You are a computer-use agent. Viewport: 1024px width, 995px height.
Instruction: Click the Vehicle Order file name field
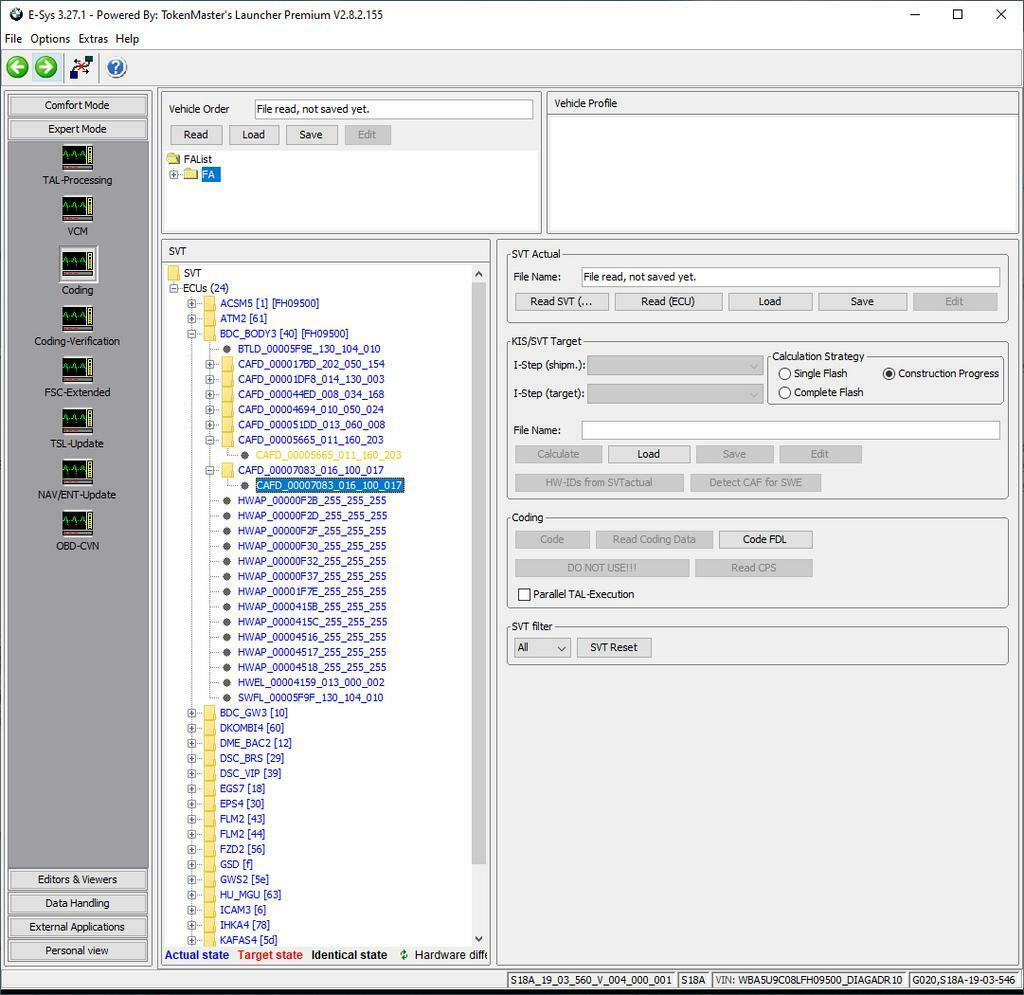coord(393,109)
